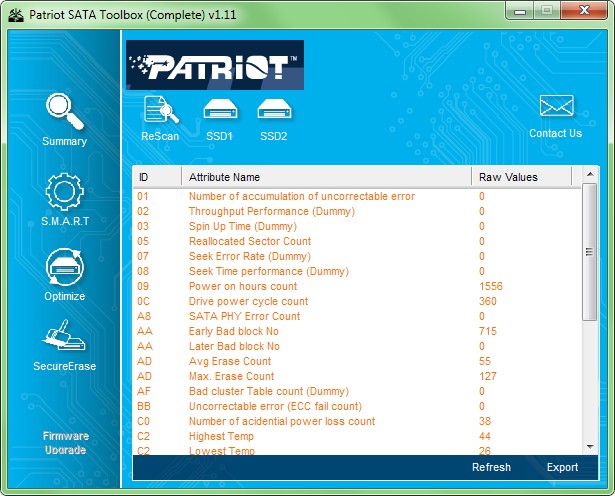Open the Firmware Upgrade section
The height and width of the screenshot is (496, 615).
tap(66, 443)
